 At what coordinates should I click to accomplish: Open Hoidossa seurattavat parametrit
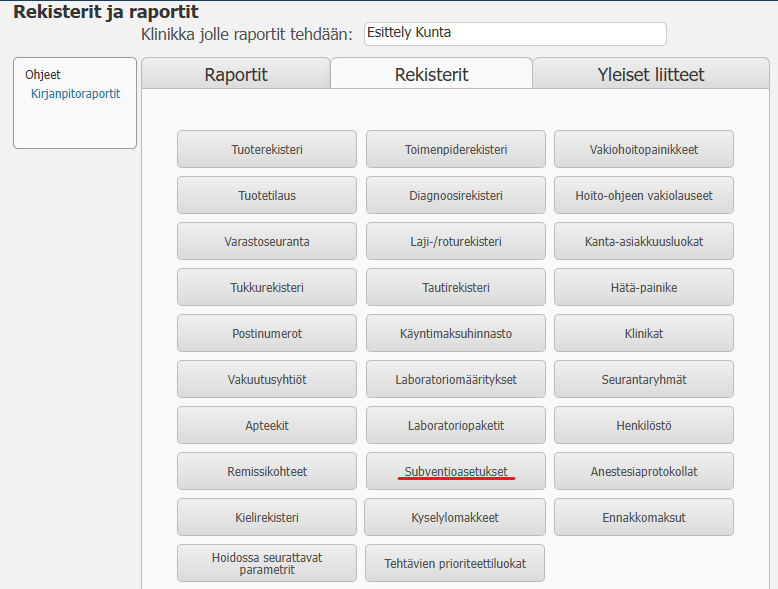click(266, 563)
